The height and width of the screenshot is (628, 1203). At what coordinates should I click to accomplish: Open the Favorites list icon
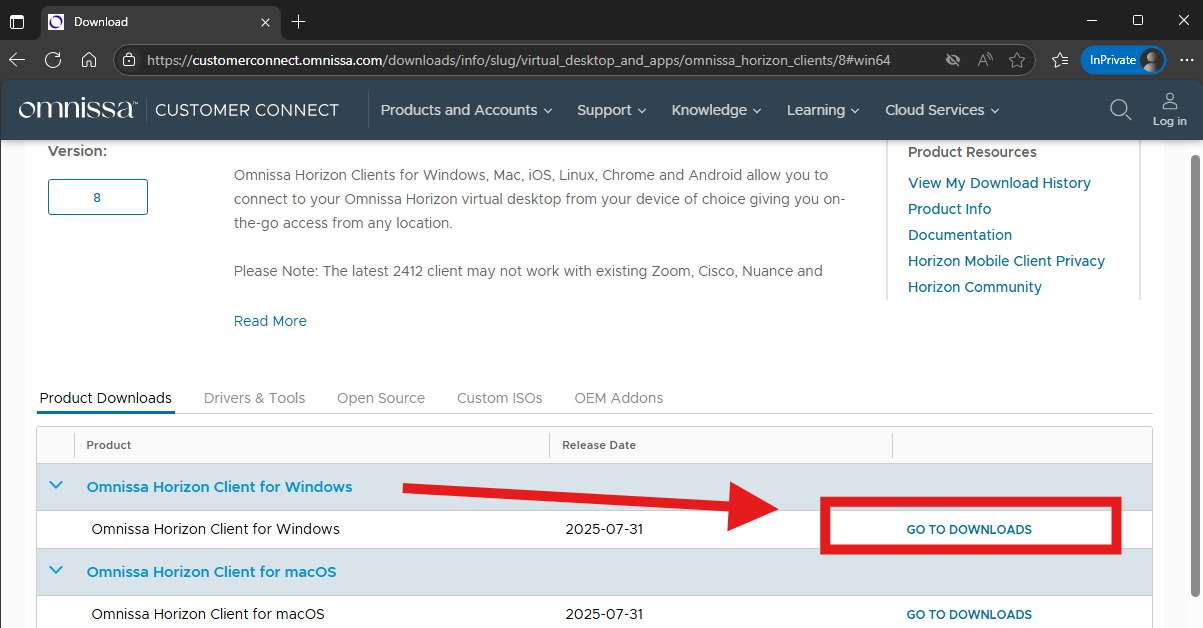pos(1060,60)
